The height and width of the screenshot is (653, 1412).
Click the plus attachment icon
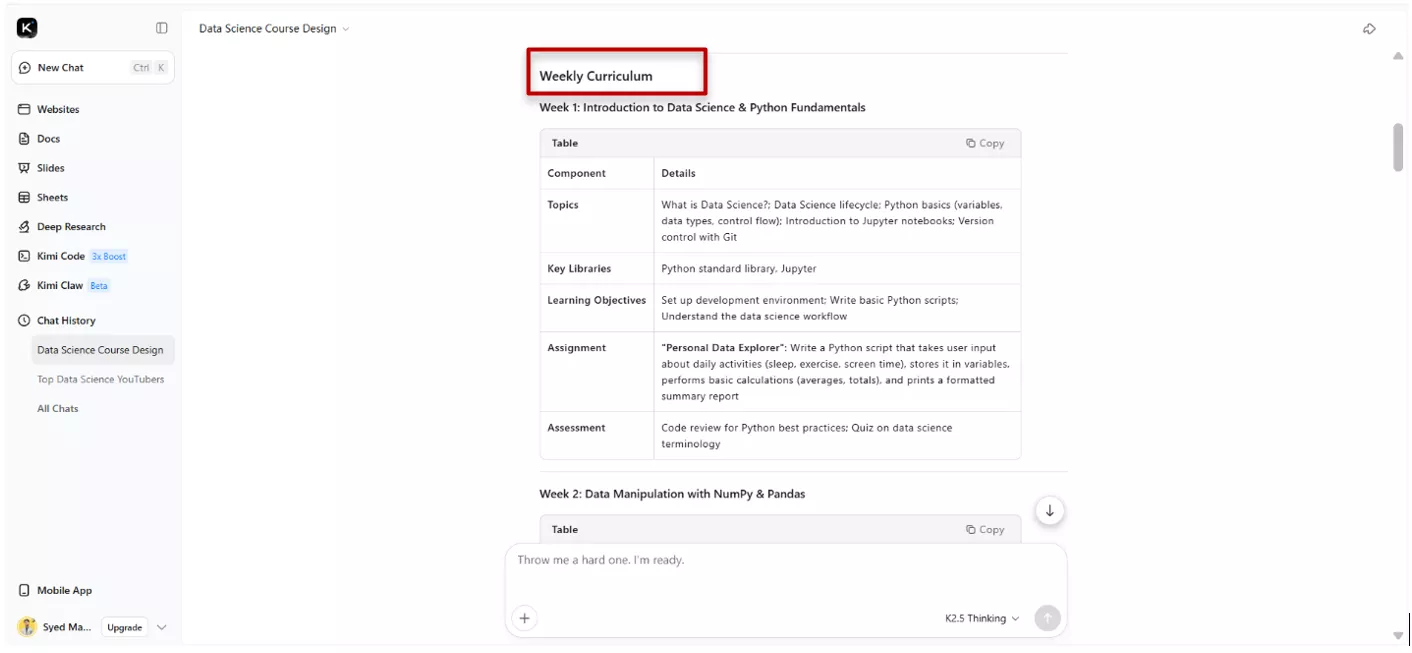coord(524,619)
